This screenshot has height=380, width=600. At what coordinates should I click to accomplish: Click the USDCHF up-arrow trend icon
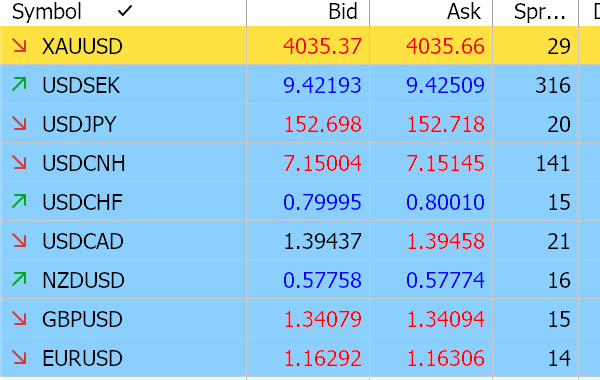[19, 202]
